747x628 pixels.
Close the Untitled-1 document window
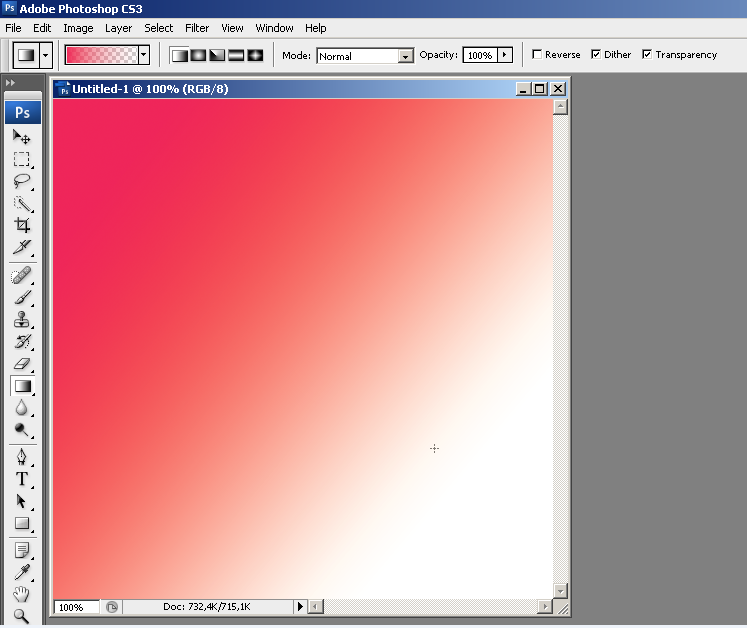coord(558,89)
